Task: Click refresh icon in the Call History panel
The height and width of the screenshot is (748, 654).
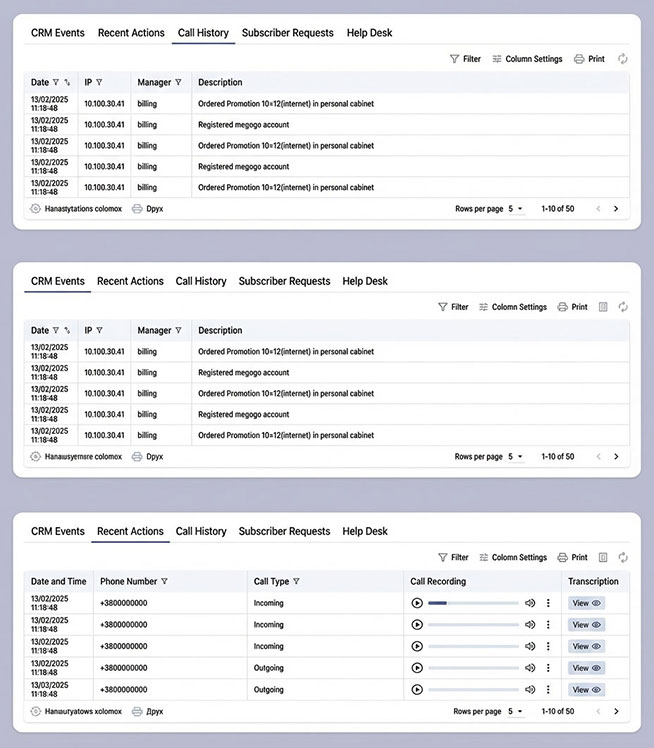Action: (623, 59)
